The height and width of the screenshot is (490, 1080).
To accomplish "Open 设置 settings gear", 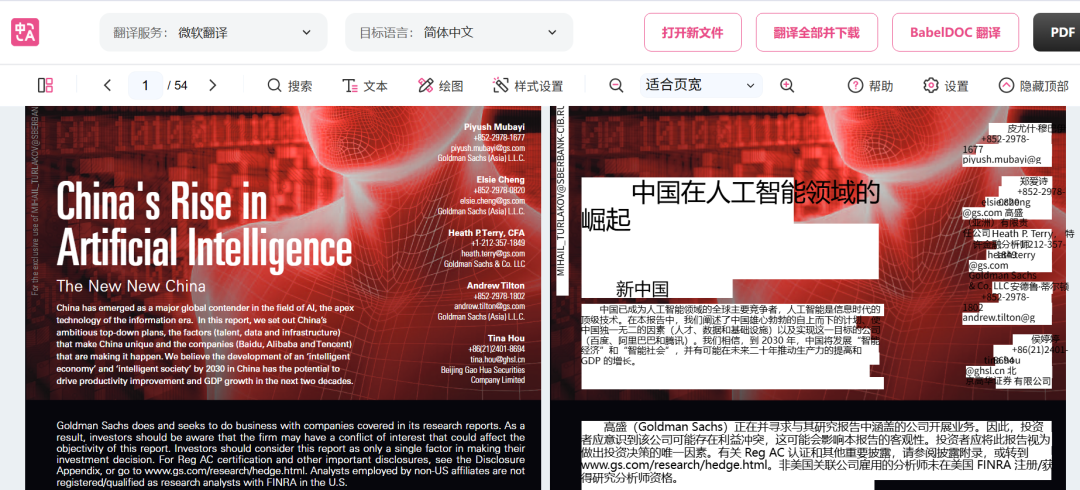I will (x=946, y=86).
